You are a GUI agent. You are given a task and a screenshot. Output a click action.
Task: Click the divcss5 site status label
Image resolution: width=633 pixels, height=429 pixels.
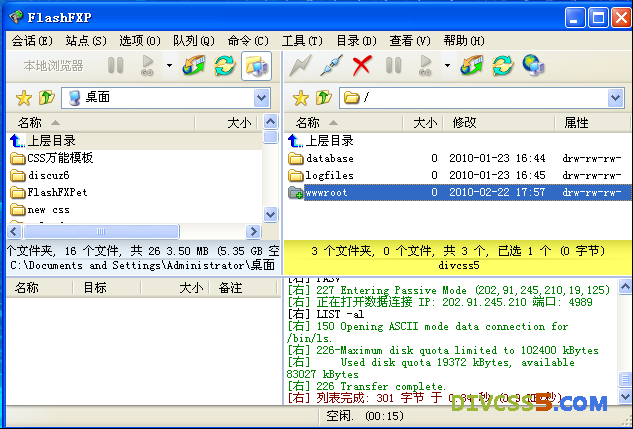click(459, 266)
